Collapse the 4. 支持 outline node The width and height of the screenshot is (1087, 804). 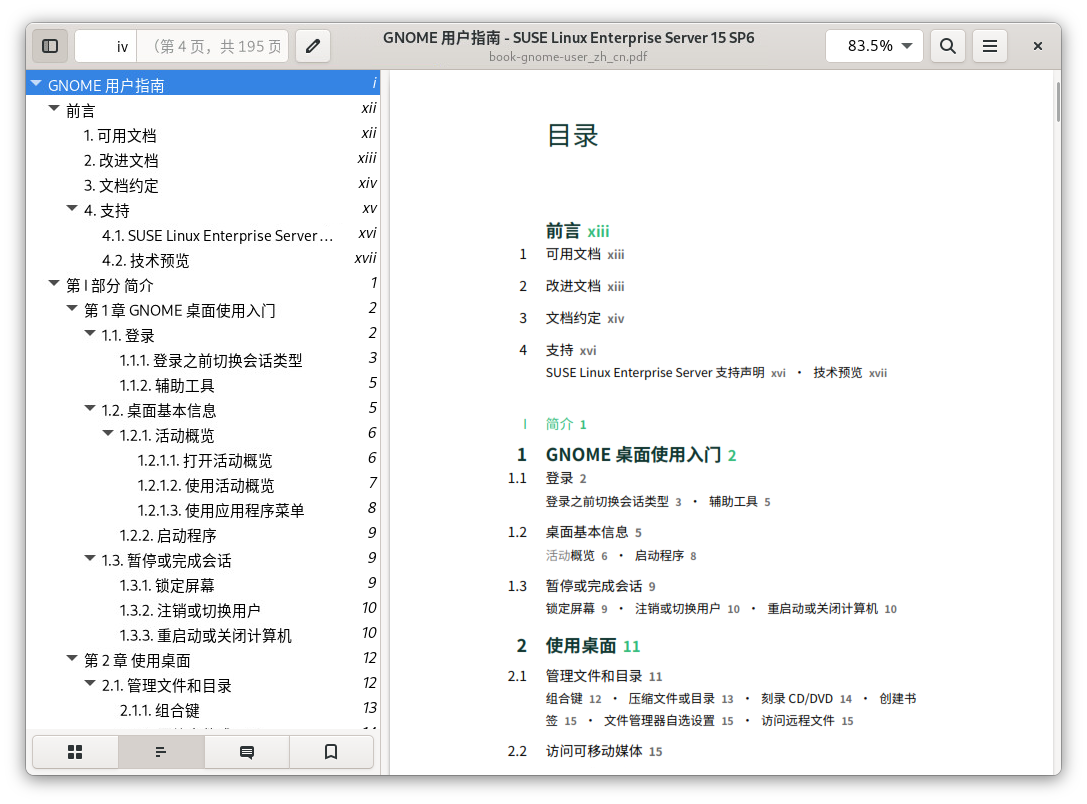(72, 210)
